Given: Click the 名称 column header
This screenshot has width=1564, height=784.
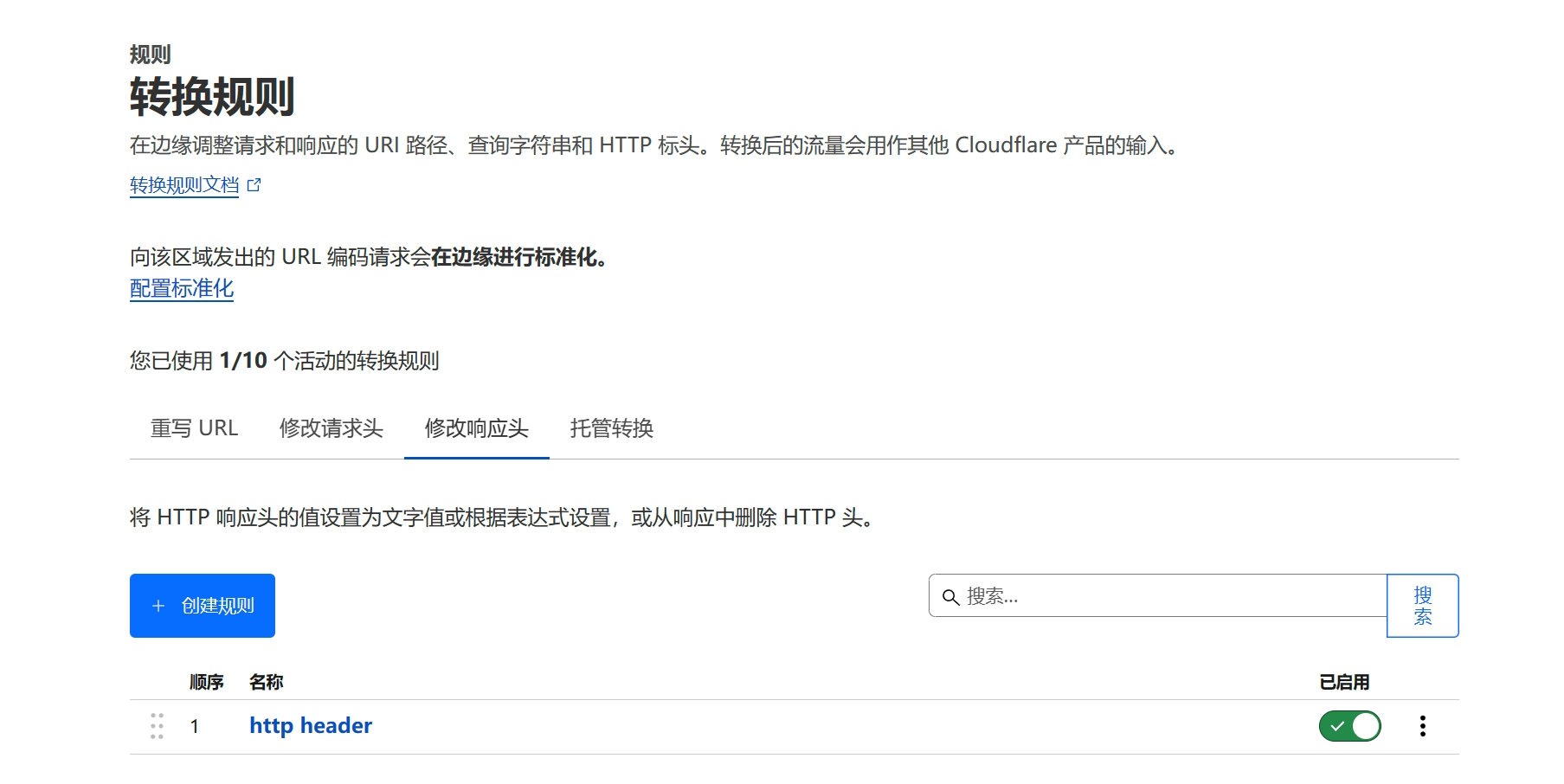Looking at the screenshot, I should [266, 682].
